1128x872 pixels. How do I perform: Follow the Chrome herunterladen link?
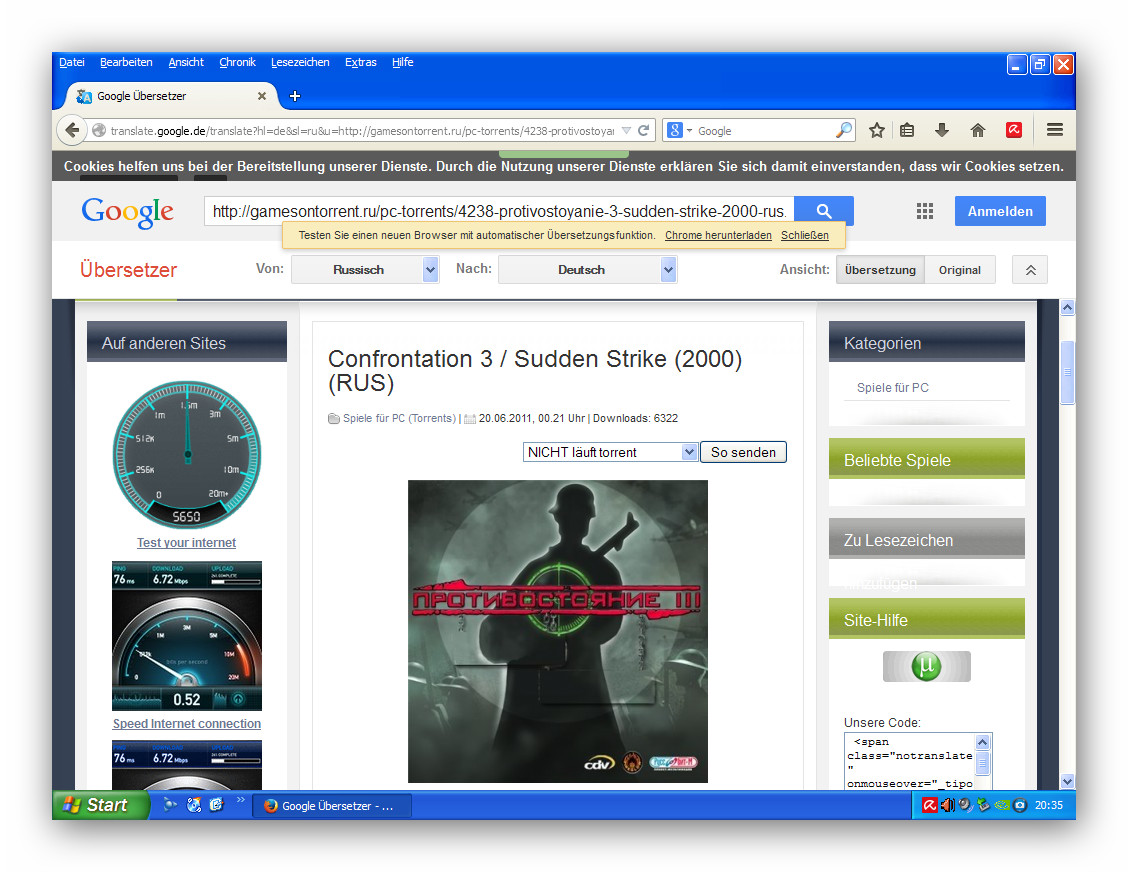pyautogui.click(x=718, y=235)
